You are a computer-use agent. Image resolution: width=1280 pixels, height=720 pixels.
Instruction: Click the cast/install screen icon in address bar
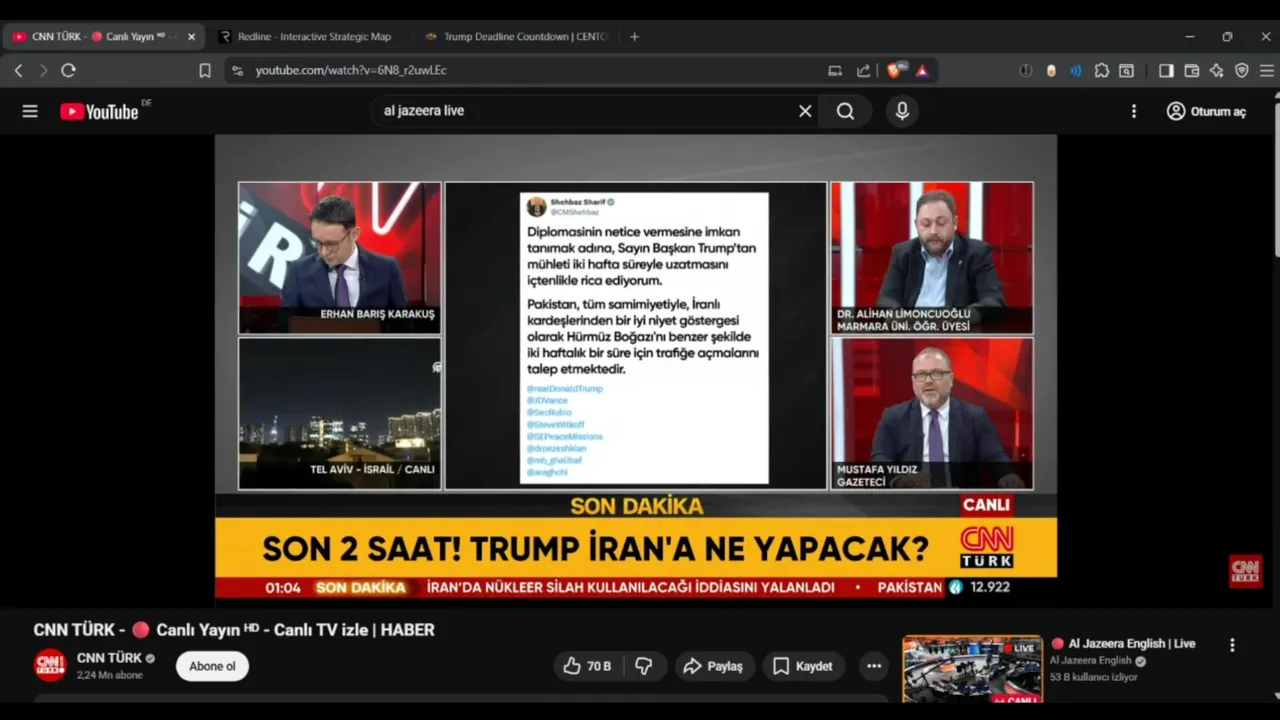[835, 70]
